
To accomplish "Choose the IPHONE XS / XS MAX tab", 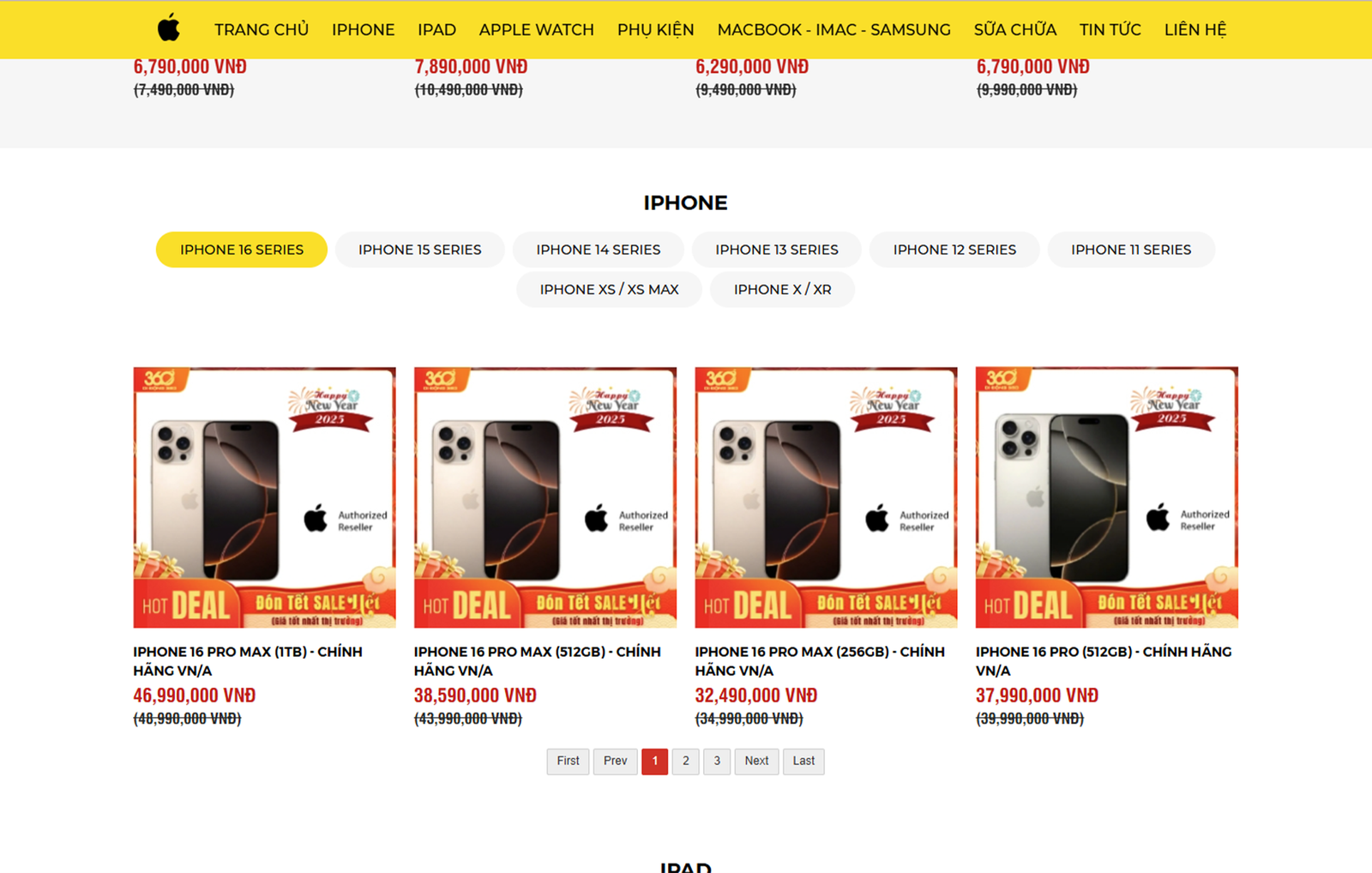I will 609,290.
